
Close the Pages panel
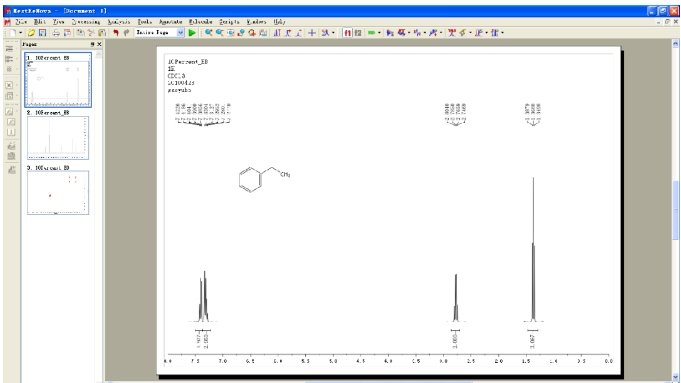pyautogui.click(x=99, y=44)
